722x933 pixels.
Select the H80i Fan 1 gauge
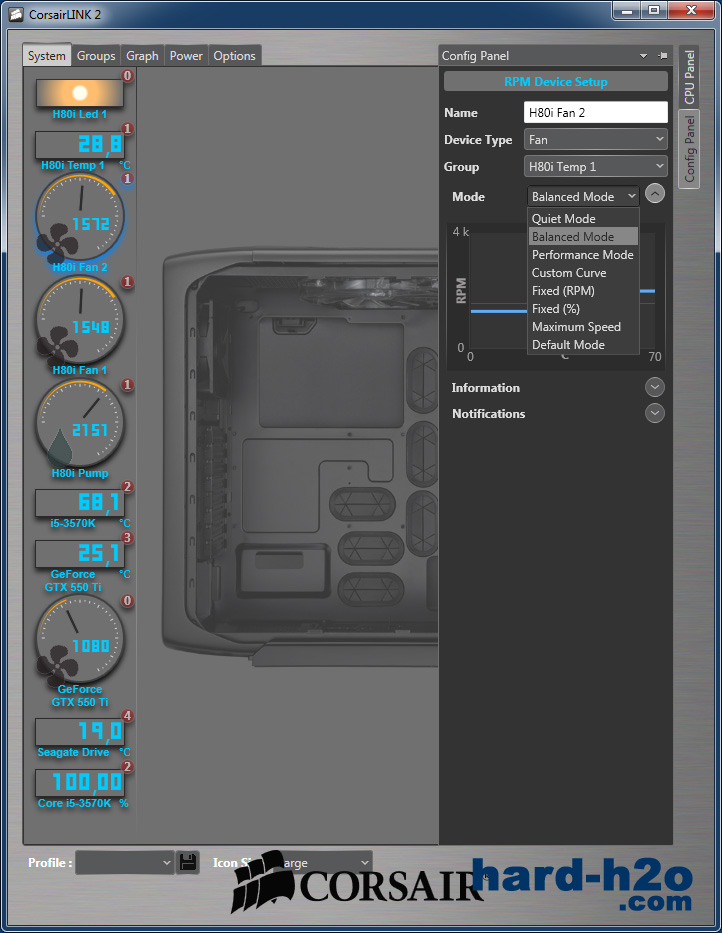pos(80,321)
